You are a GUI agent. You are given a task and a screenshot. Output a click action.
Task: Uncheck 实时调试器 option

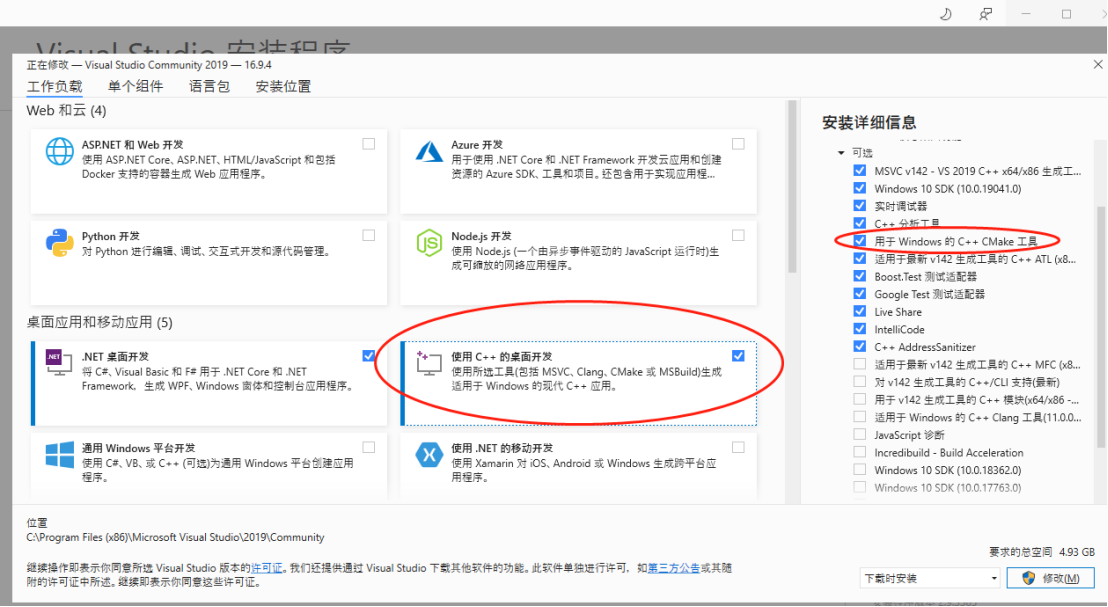click(859, 206)
